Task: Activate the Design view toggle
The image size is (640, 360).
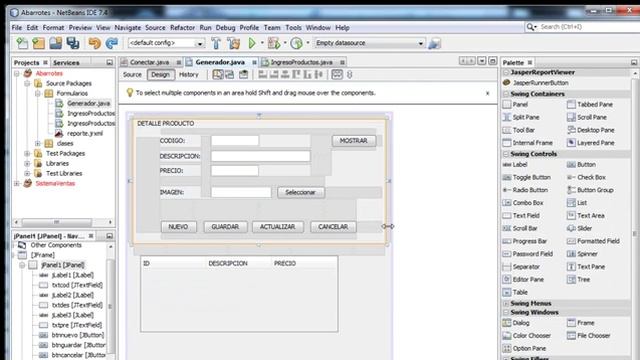Action: 160,75
